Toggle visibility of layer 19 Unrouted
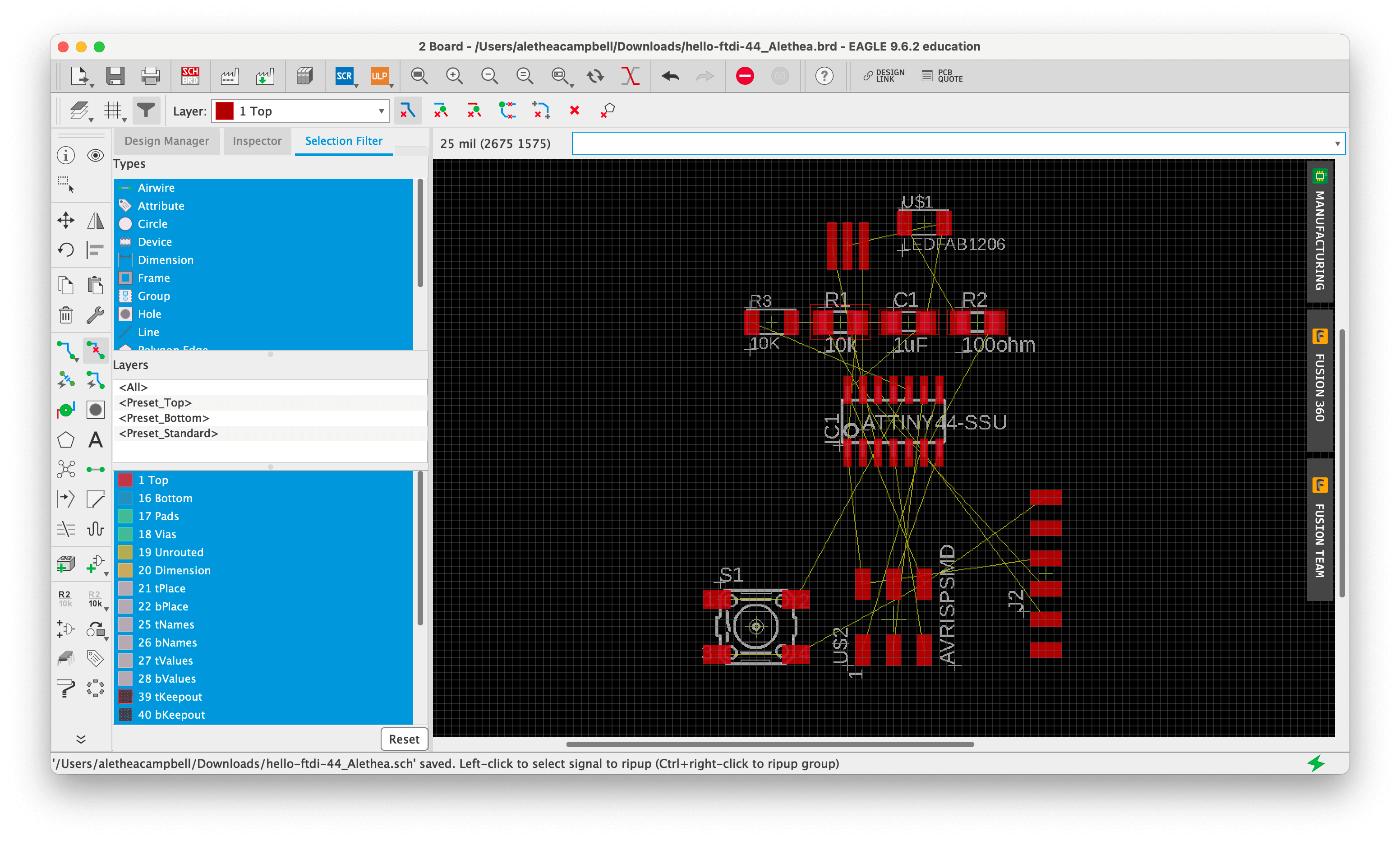The height and width of the screenshot is (841, 1400). [x=125, y=552]
